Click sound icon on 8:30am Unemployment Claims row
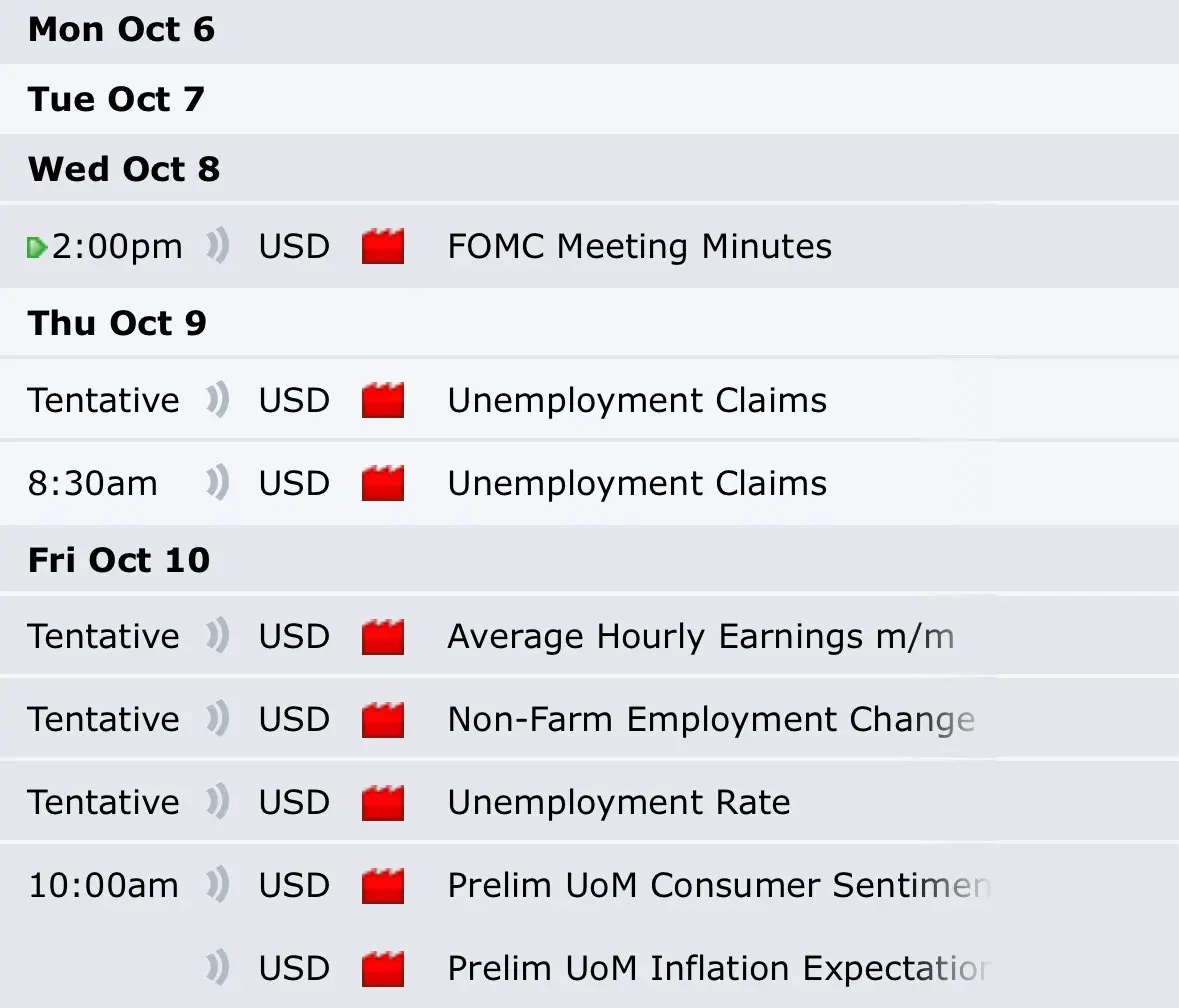1179x1008 pixels. (x=218, y=484)
